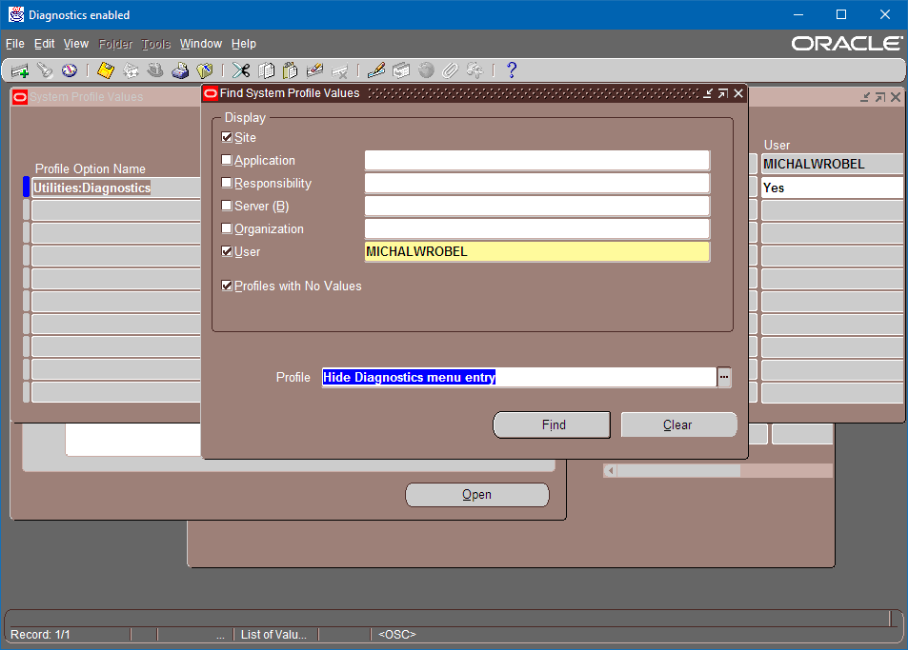Screen dimensions: 908x650
Task: Uncheck the Site checkbox
Action: (227, 138)
